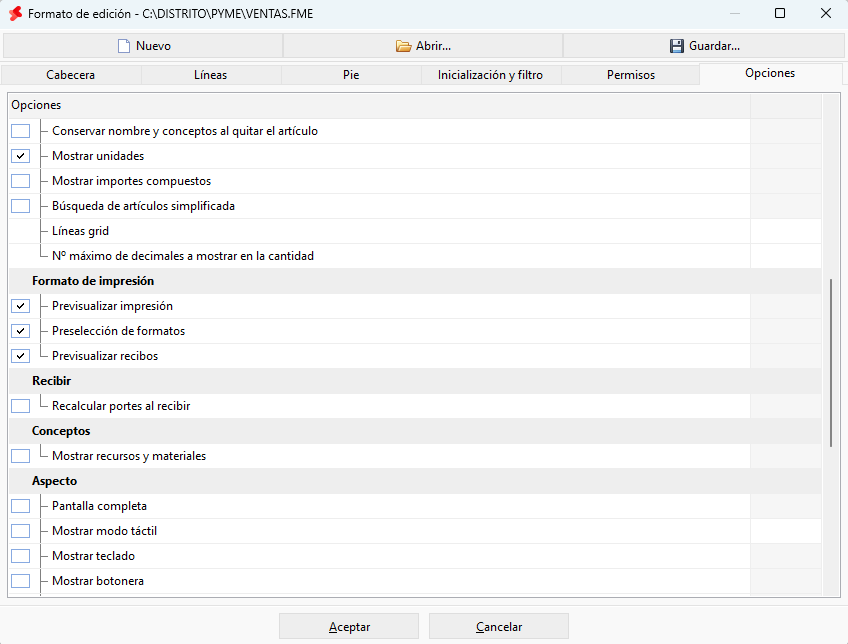Click the Aceptar button

pyautogui.click(x=349, y=627)
